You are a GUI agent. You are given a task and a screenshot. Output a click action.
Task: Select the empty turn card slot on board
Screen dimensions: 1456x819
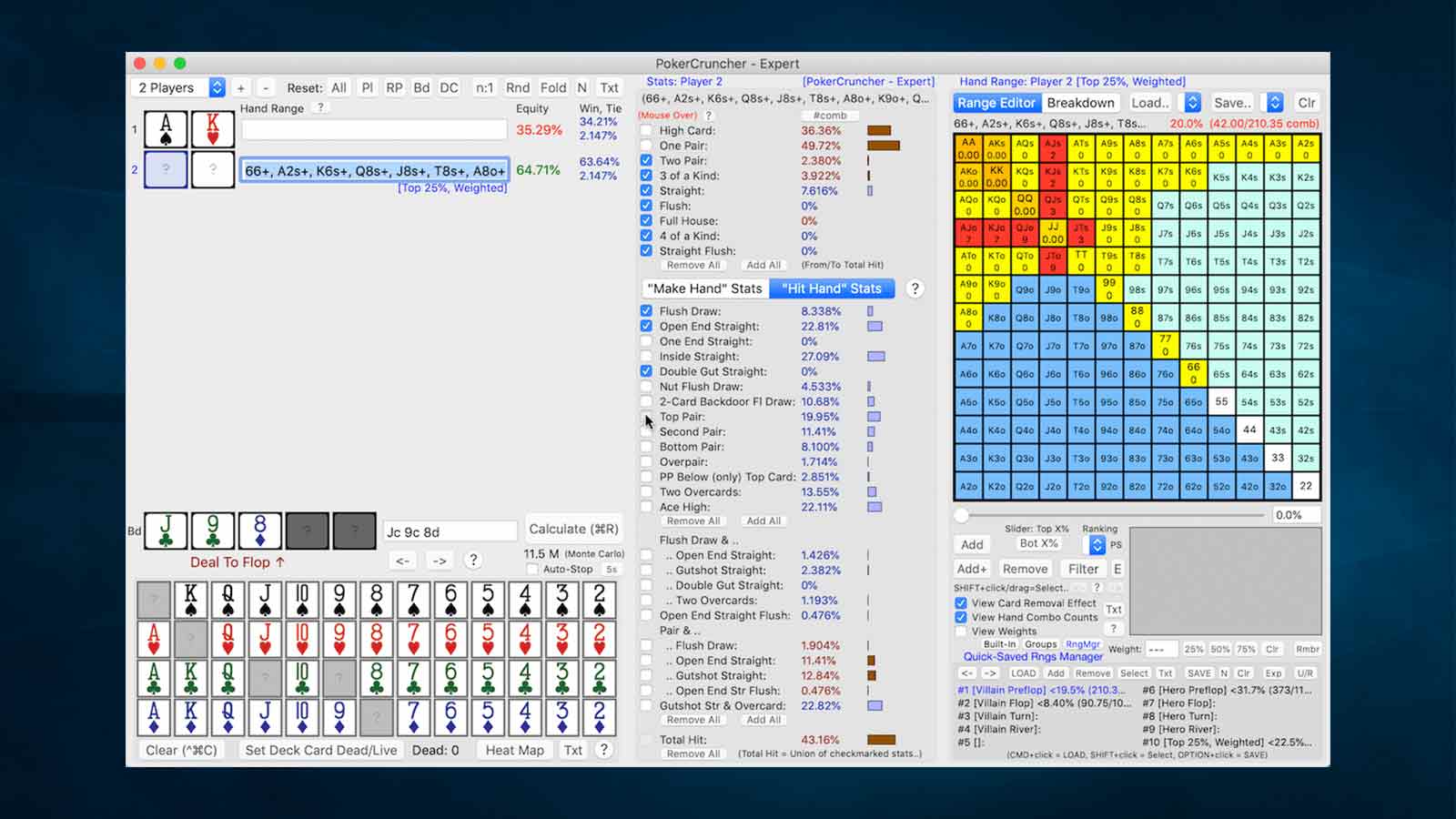(307, 531)
